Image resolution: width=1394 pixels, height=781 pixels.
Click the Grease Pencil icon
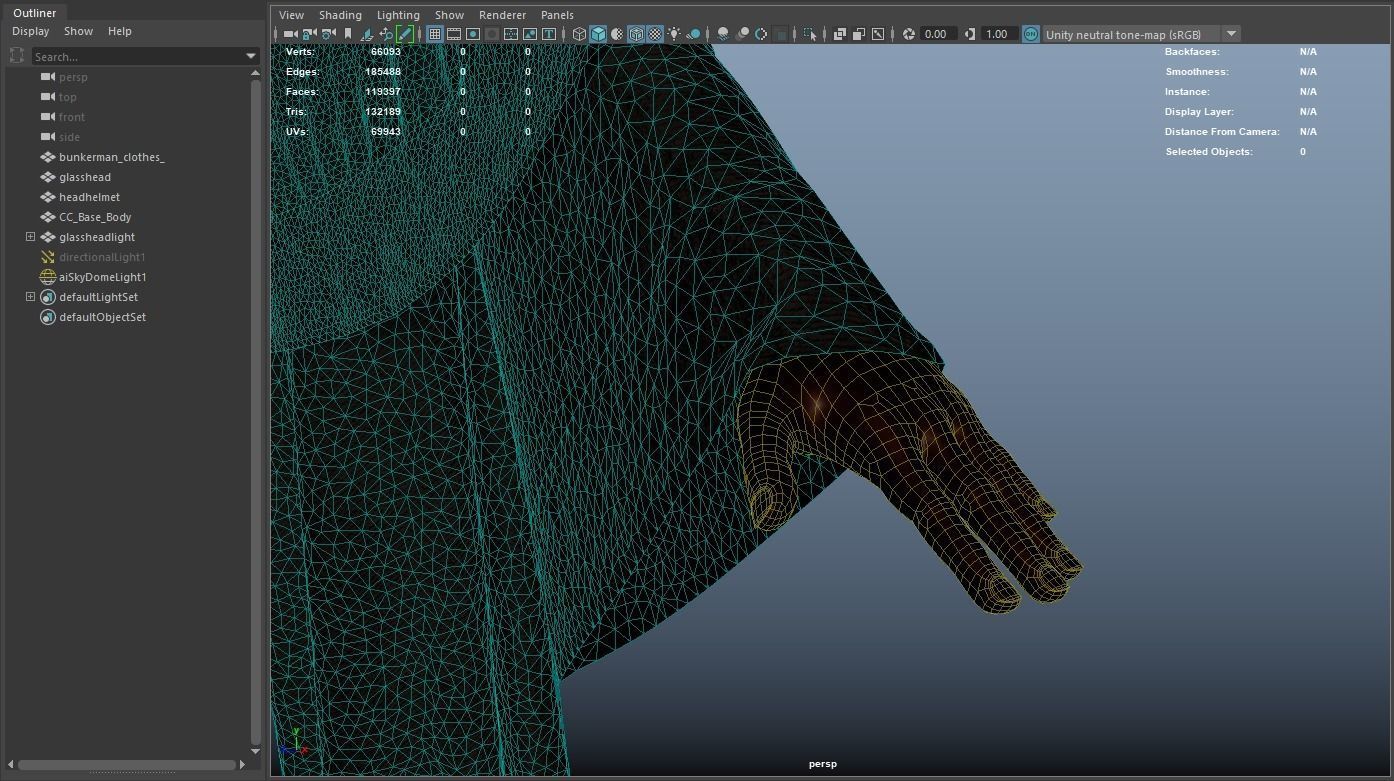[x=405, y=34]
